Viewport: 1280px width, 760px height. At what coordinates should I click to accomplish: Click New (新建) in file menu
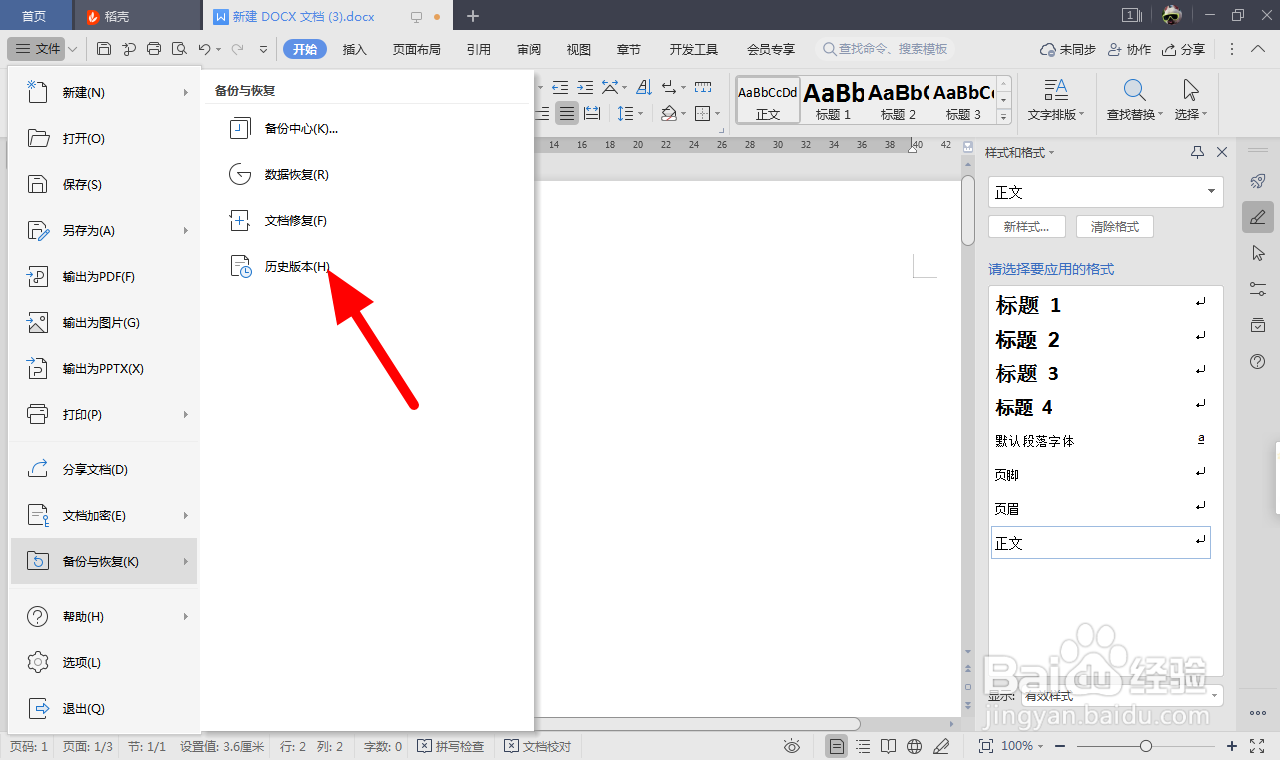104,93
